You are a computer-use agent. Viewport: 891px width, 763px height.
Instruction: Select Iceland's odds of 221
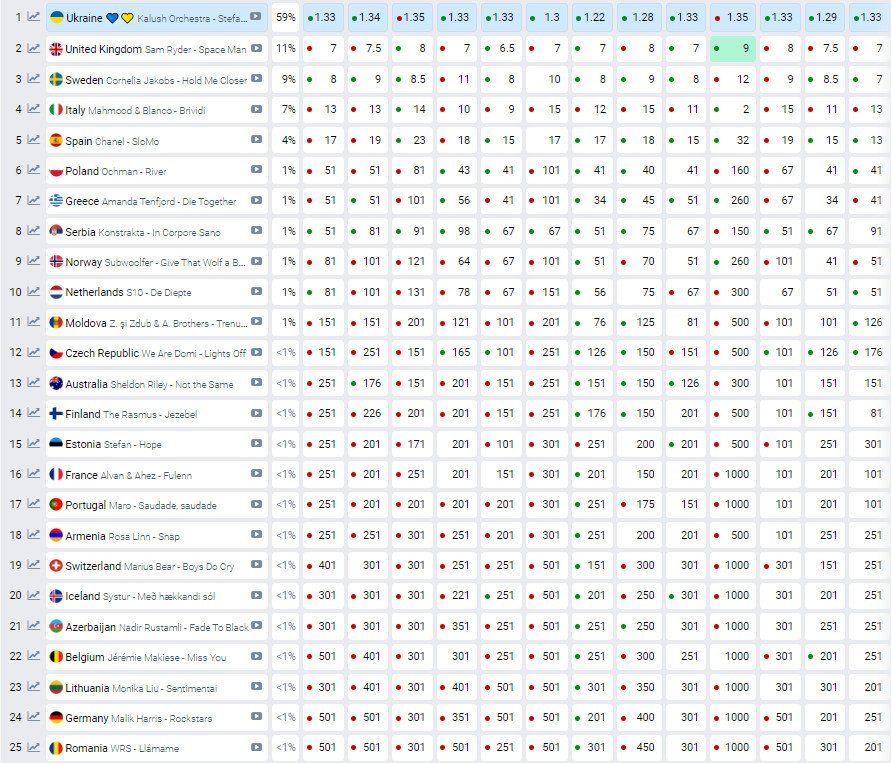click(456, 595)
